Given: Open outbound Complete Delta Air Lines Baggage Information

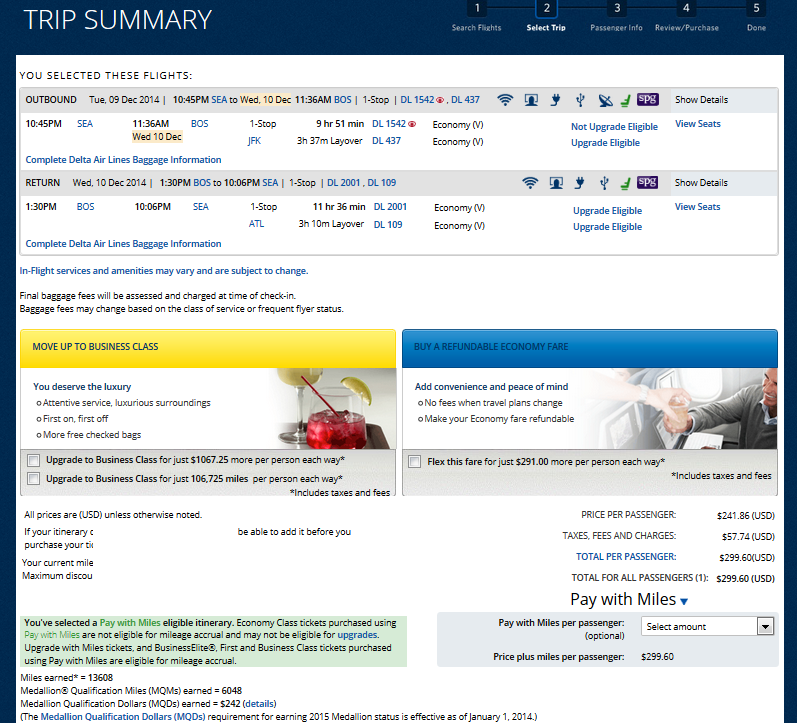Looking at the screenshot, I should point(123,160).
